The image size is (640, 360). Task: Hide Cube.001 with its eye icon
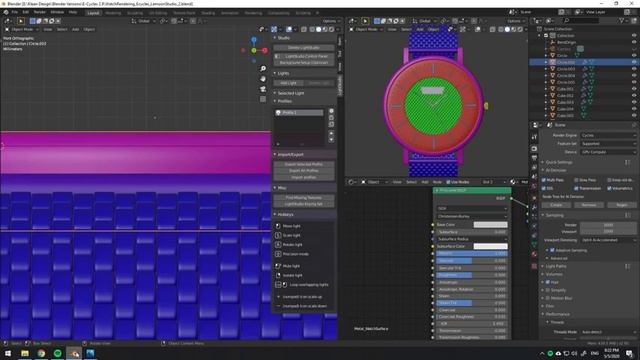coord(634,89)
